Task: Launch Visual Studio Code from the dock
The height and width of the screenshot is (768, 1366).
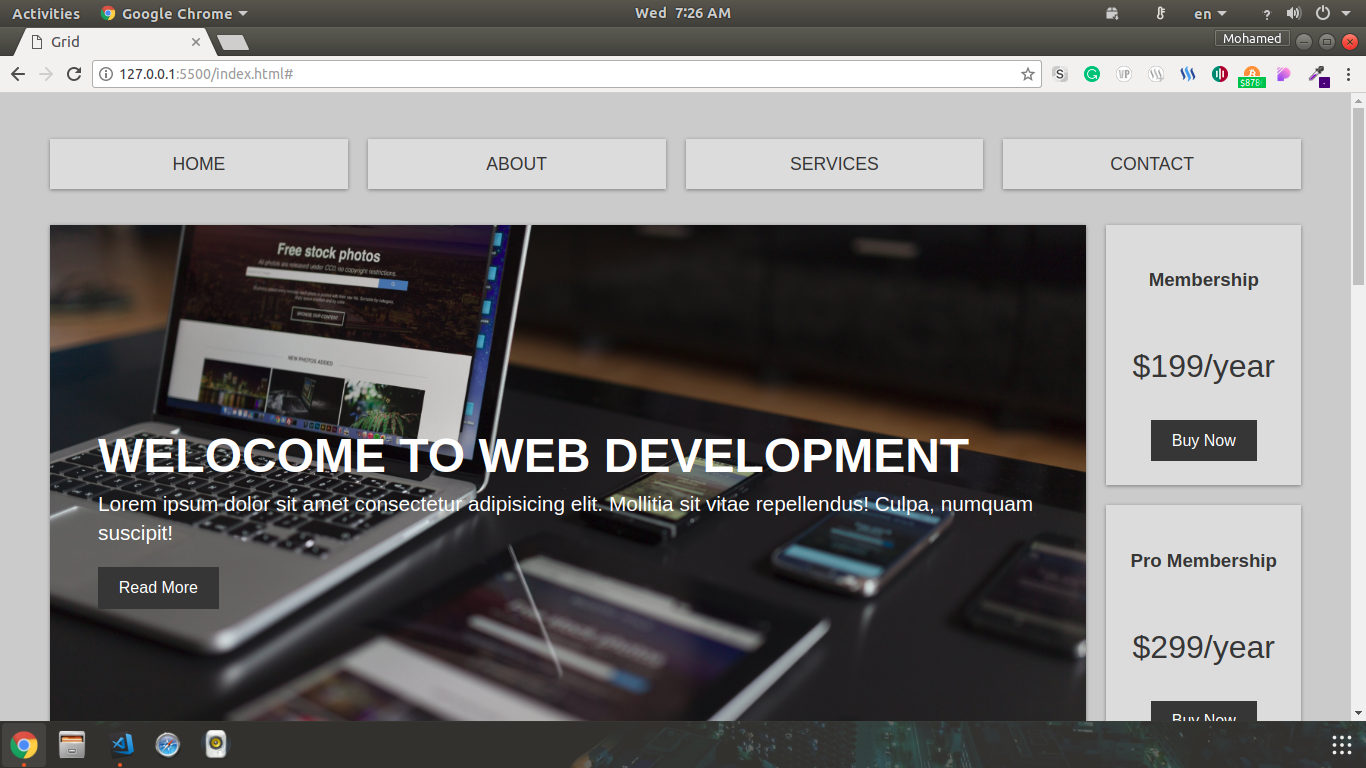Action: click(119, 744)
